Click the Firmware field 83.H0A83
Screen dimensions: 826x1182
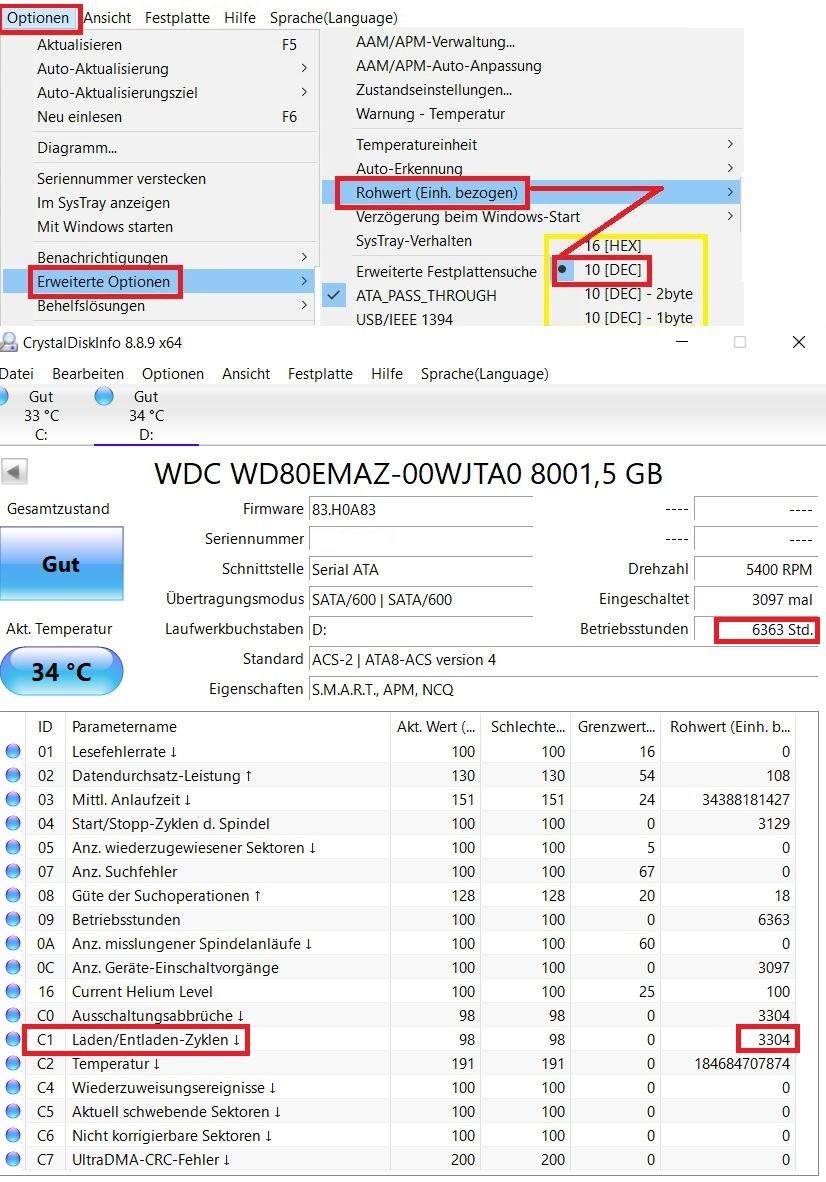coord(421,510)
